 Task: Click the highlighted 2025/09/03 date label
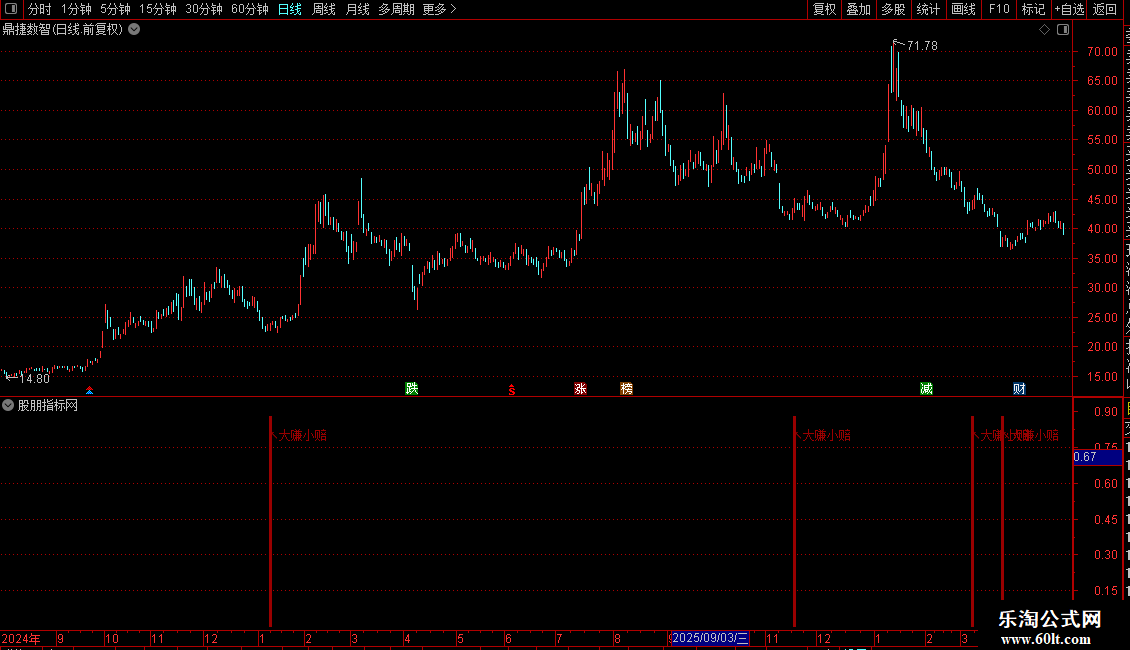coord(710,638)
